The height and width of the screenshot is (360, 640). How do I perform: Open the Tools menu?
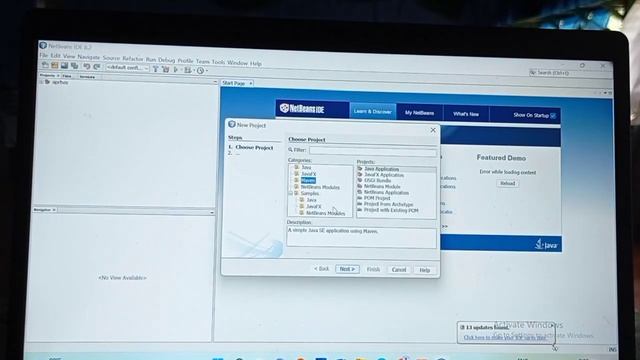[218, 62]
